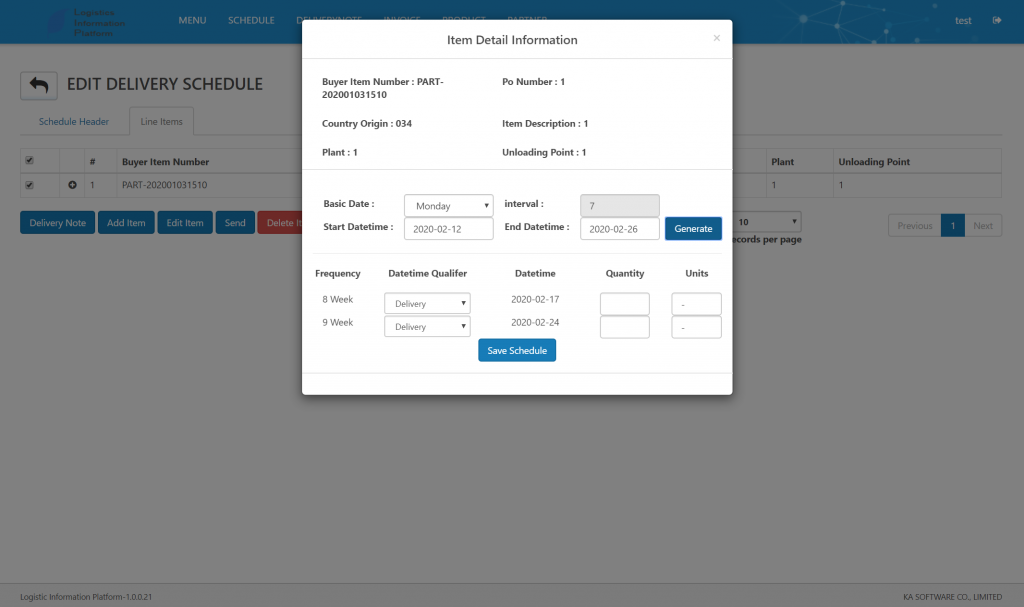Expand the records per page dropdown
The height and width of the screenshot is (607, 1024).
767,222
